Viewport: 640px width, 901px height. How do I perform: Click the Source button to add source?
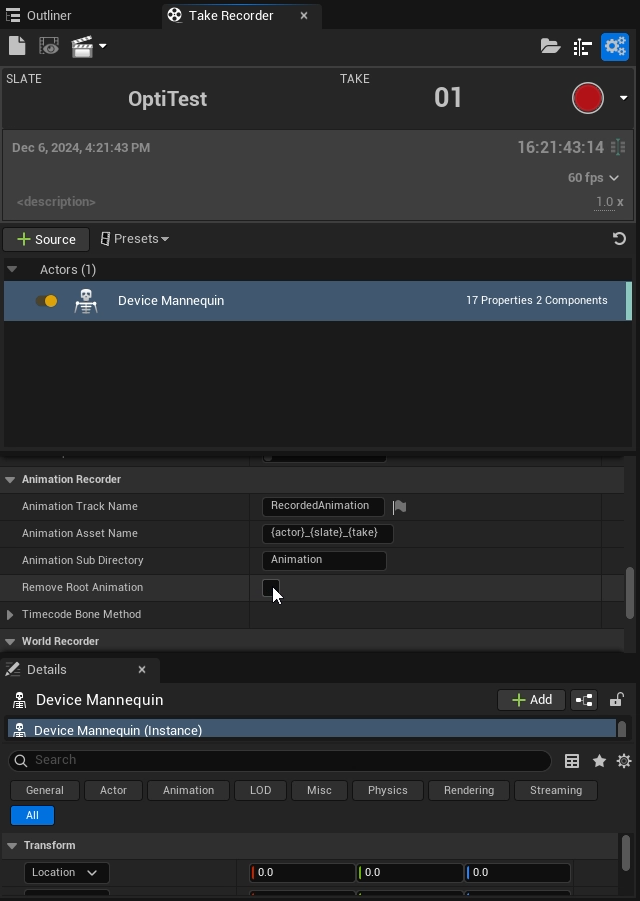coord(46,239)
